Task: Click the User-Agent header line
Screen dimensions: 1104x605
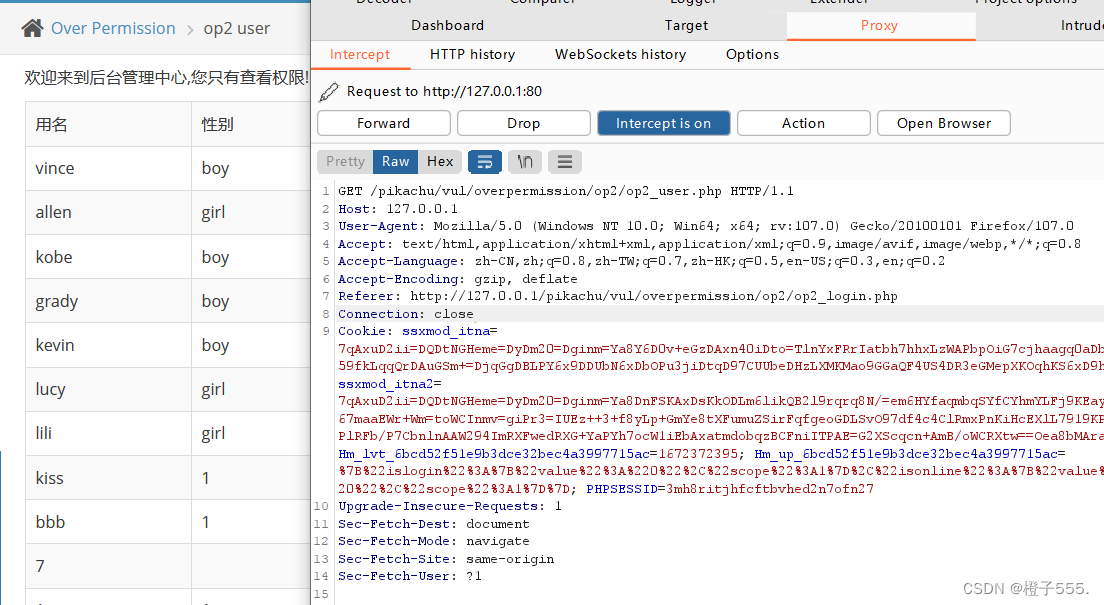Action: [705, 226]
